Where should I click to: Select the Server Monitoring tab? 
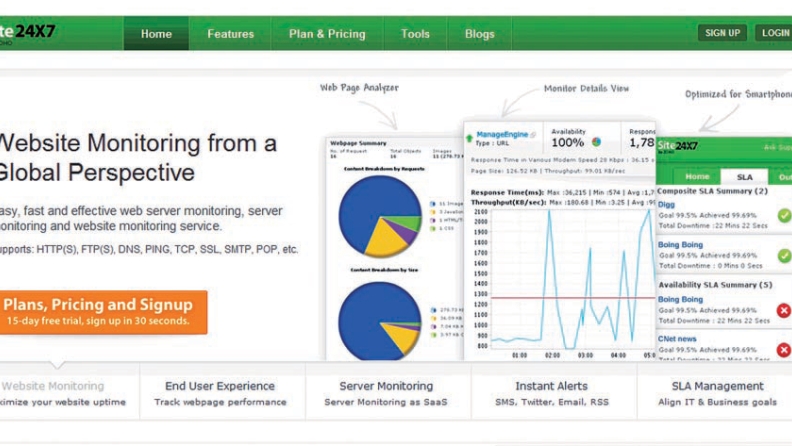tap(386, 393)
